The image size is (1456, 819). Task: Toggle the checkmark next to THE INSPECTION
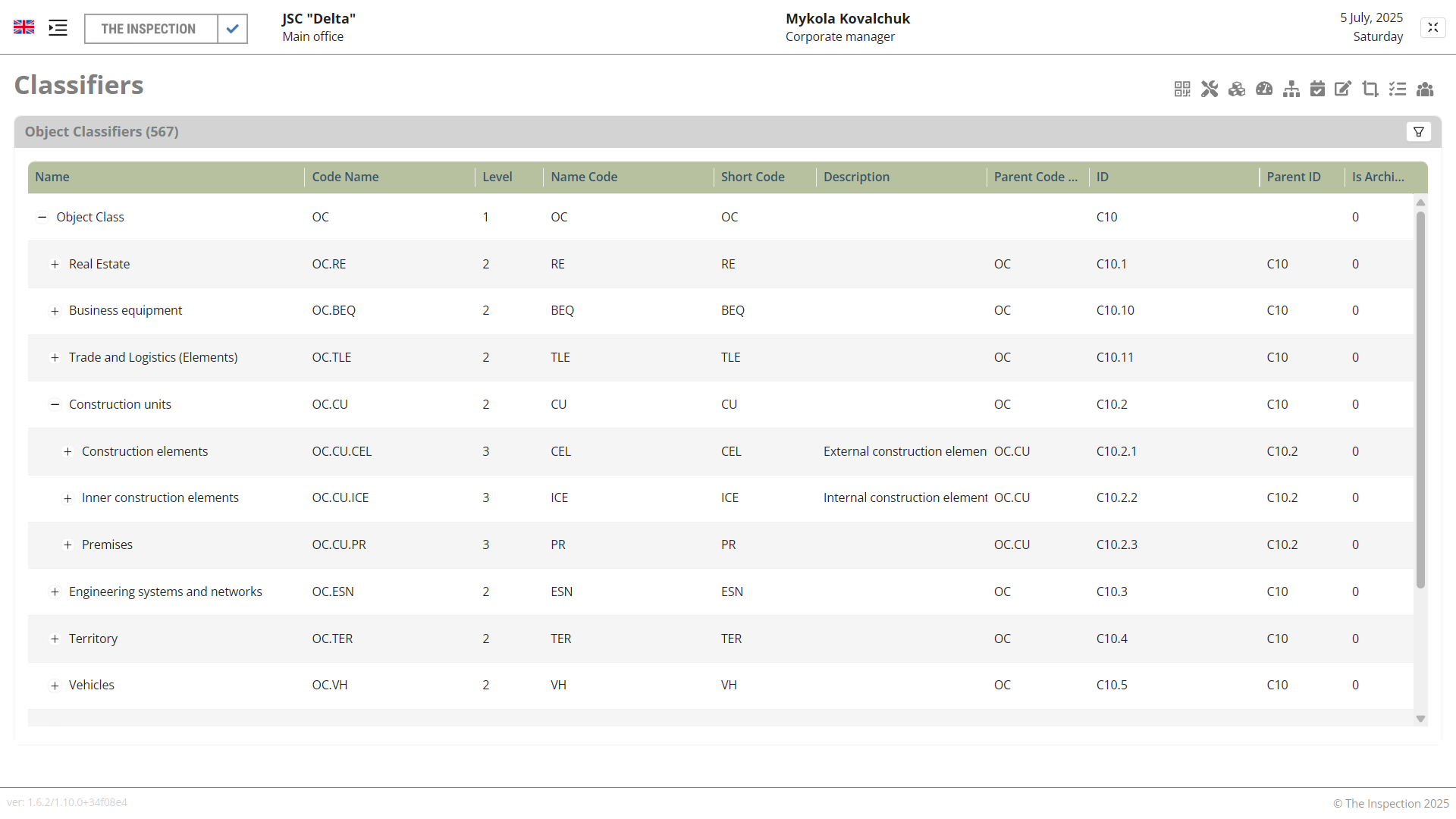click(233, 29)
